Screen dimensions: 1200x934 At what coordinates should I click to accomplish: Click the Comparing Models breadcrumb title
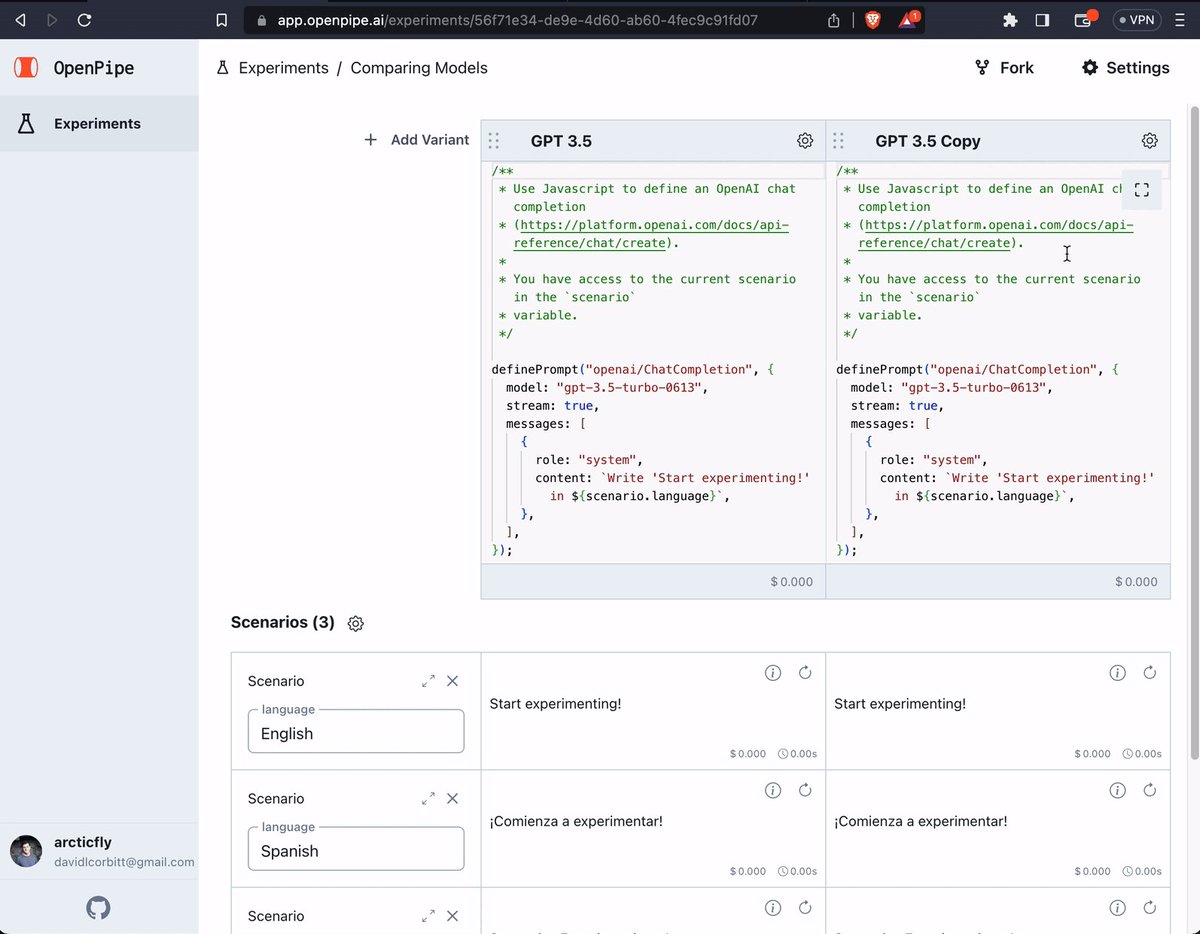click(x=419, y=68)
